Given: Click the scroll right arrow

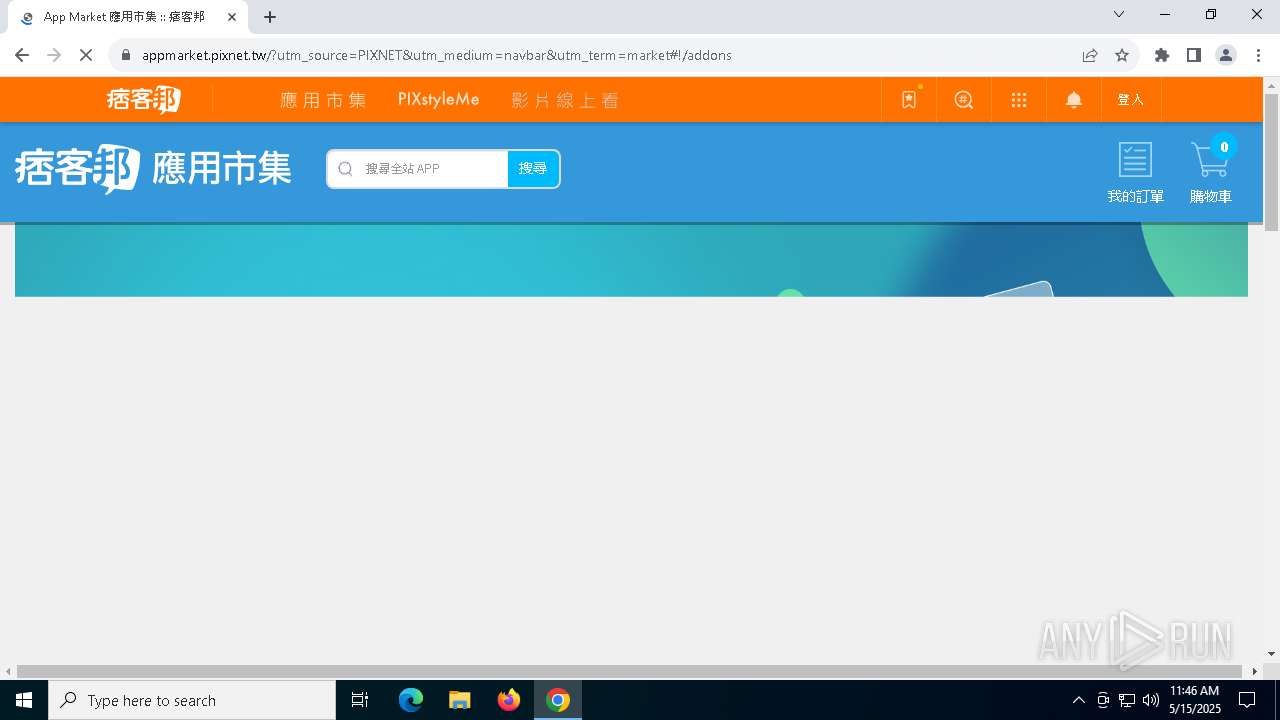Looking at the screenshot, I should [1255, 671].
